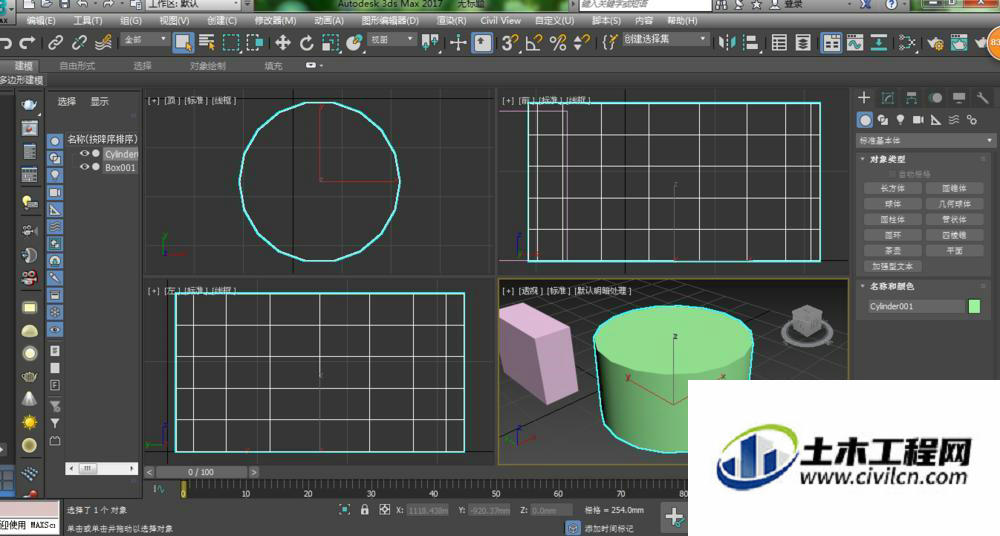
Task: Toggle the 3D Snaps button
Action: click(510, 43)
